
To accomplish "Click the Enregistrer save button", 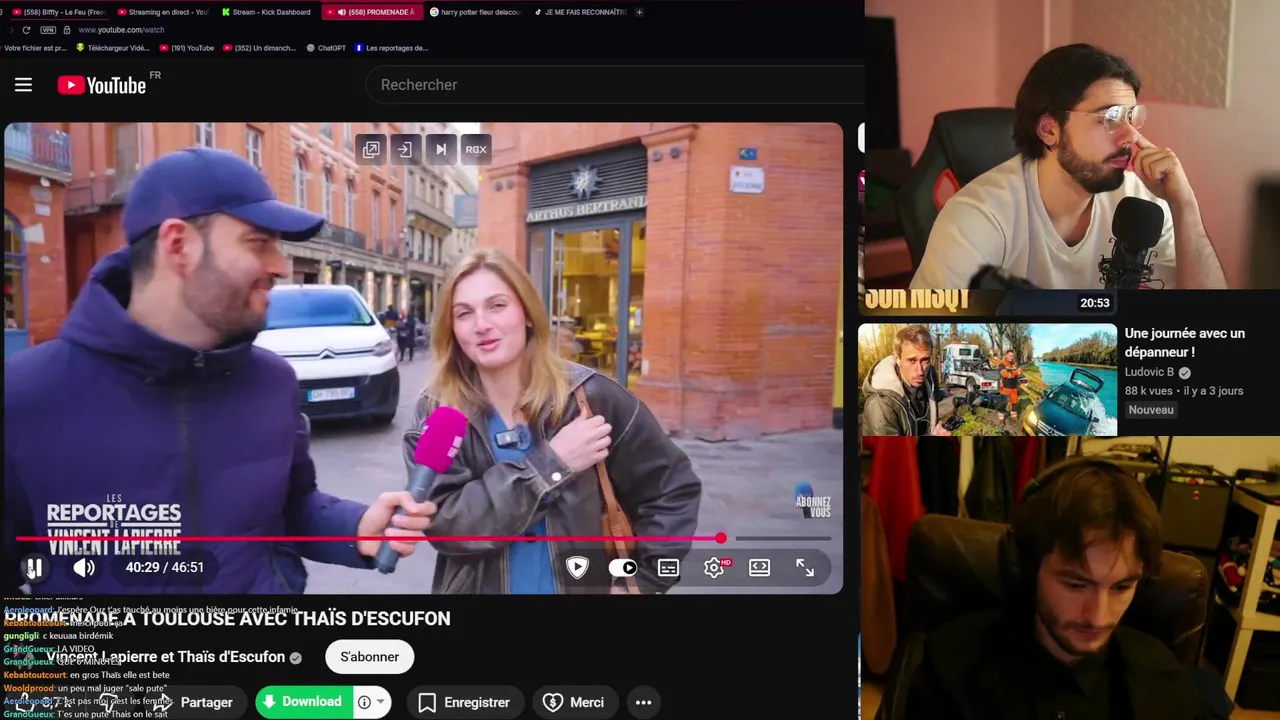I will tap(464, 702).
